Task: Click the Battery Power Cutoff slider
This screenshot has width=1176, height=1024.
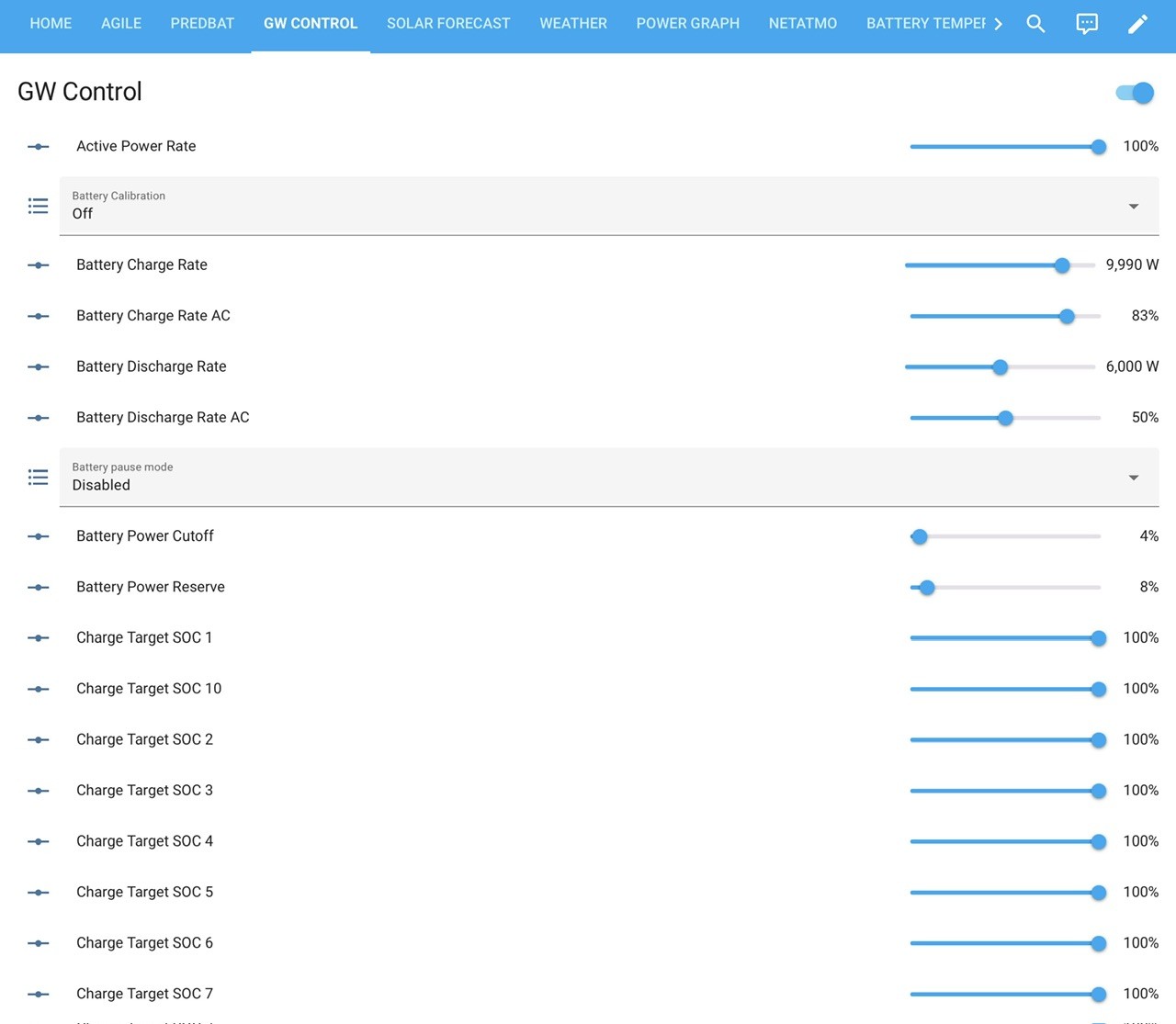Action: pos(1005,536)
